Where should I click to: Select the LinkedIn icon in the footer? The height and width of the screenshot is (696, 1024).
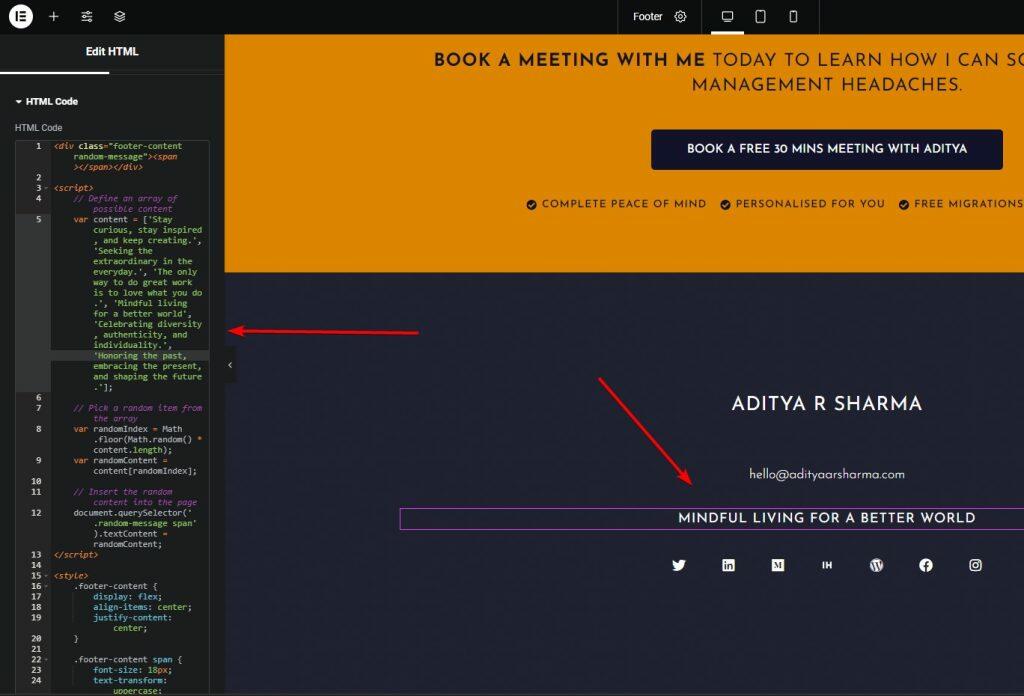(x=728, y=565)
